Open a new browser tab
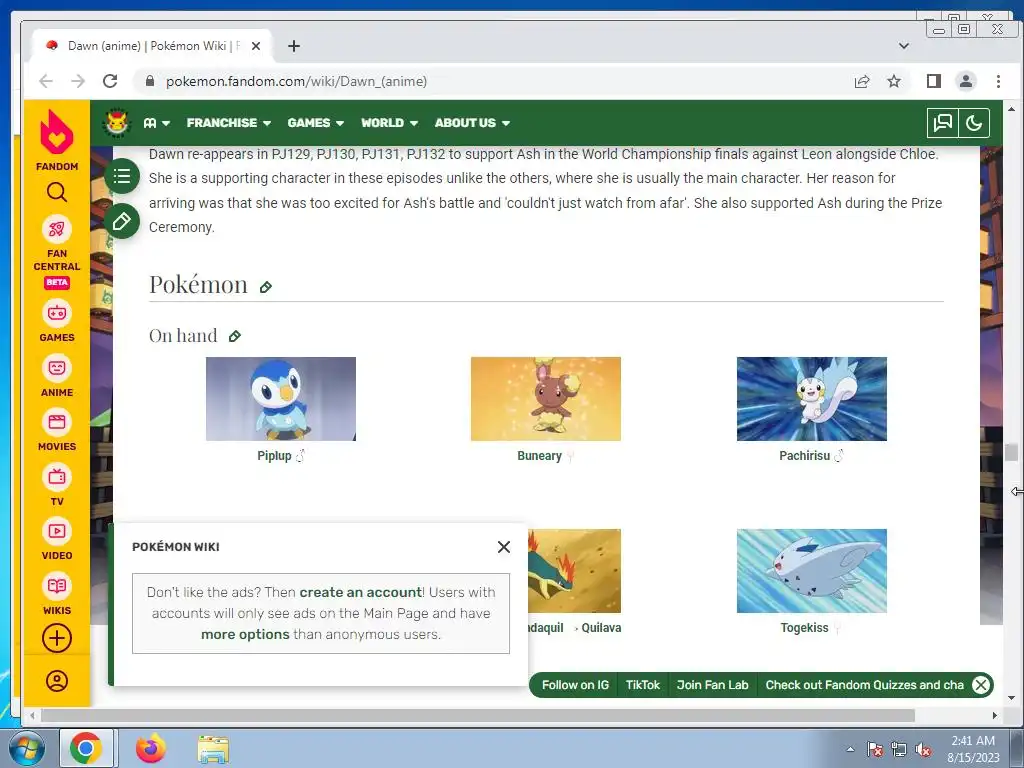Screen dimensions: 1024x768 pos(294,46)
